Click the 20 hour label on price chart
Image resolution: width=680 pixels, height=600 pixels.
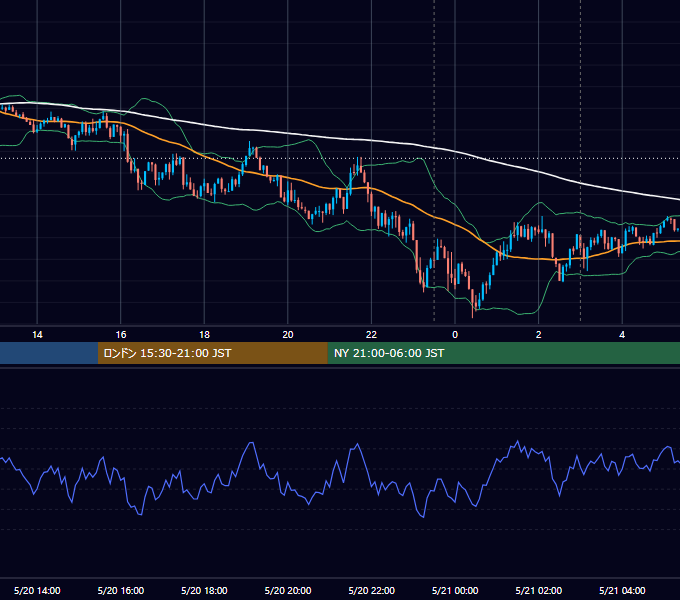(288, 335)
